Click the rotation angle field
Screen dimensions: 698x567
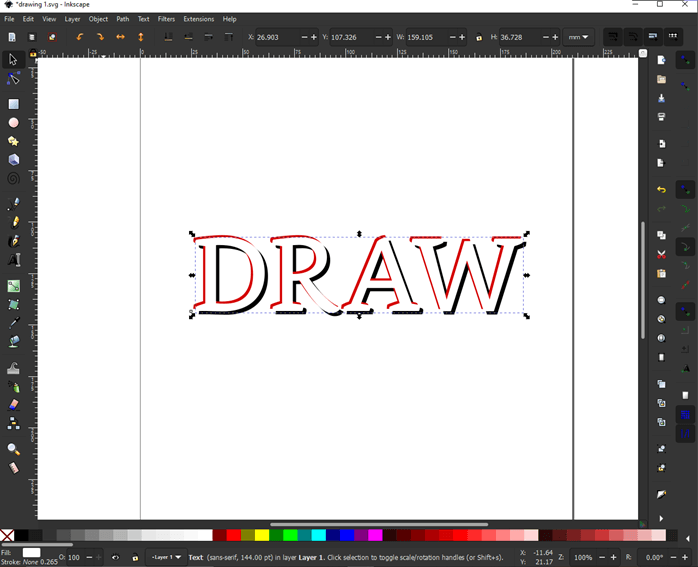652,557
